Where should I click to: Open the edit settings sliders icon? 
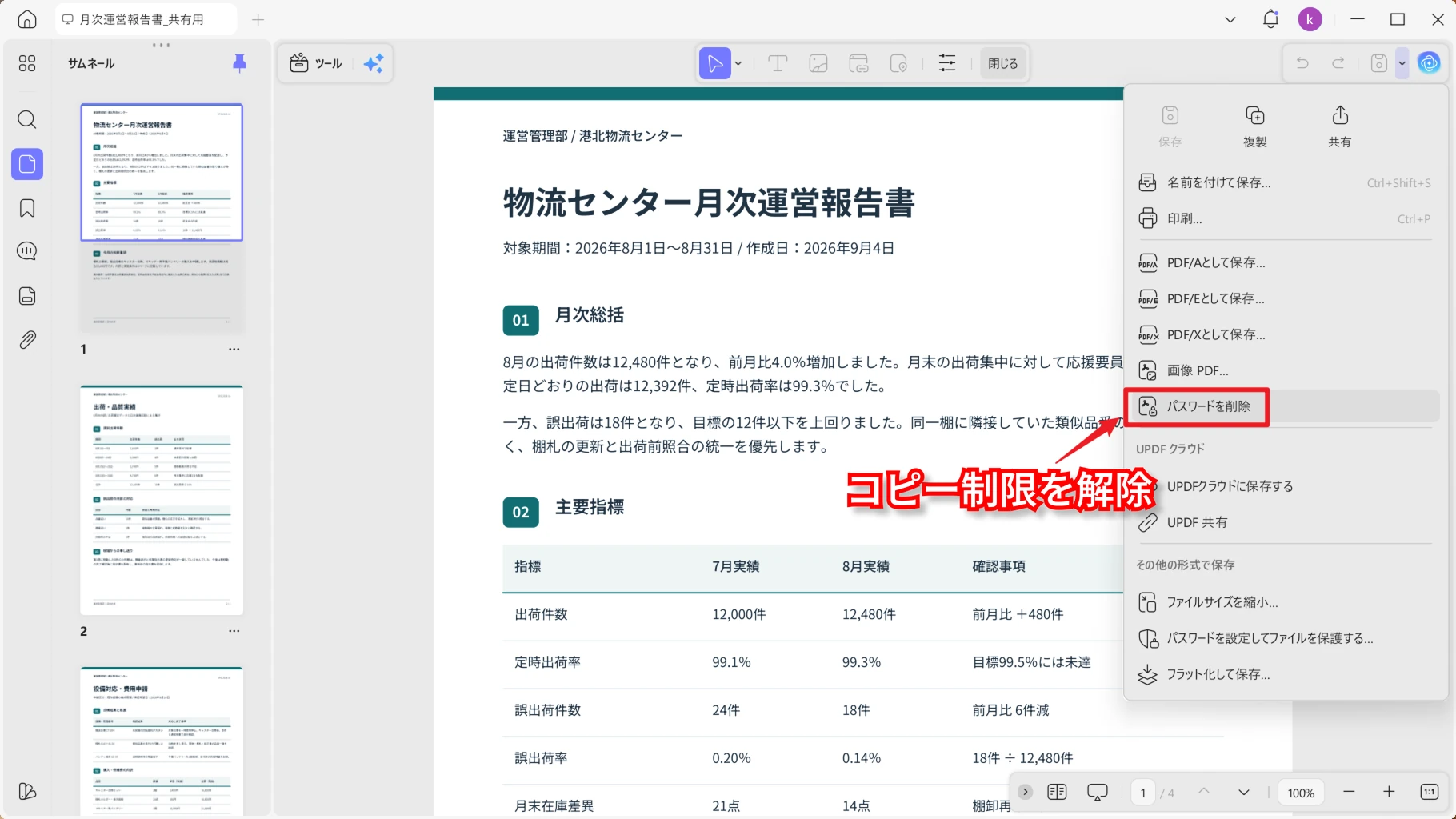[x=947, y=63]
